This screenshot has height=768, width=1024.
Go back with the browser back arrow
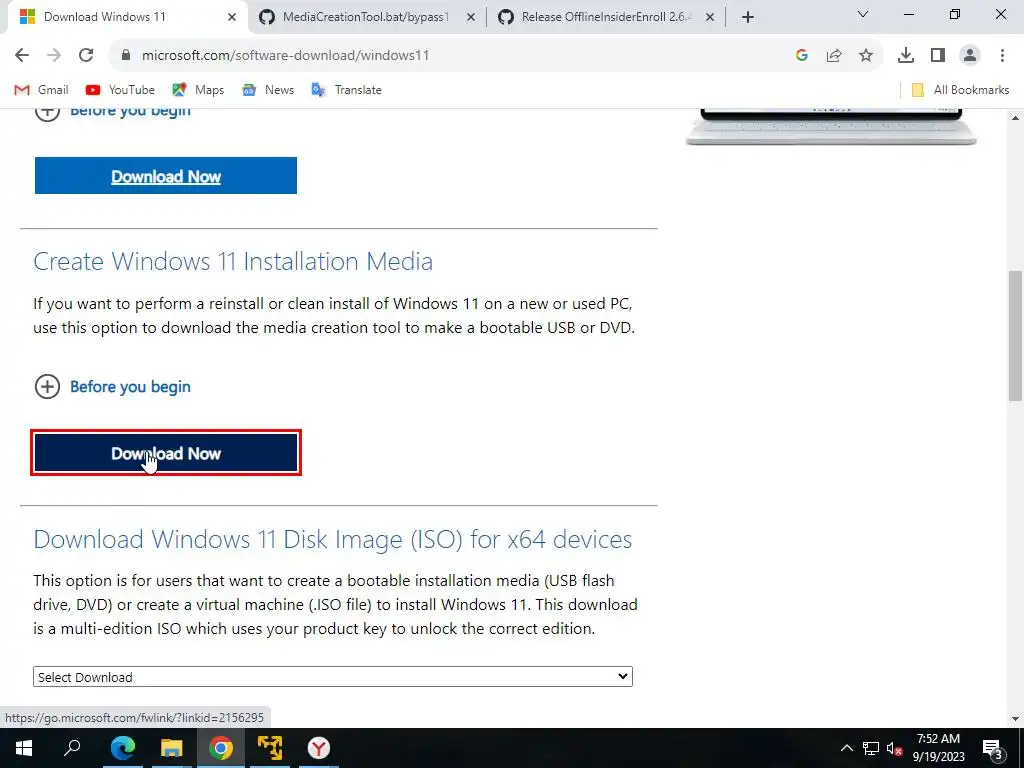[22, 56]
